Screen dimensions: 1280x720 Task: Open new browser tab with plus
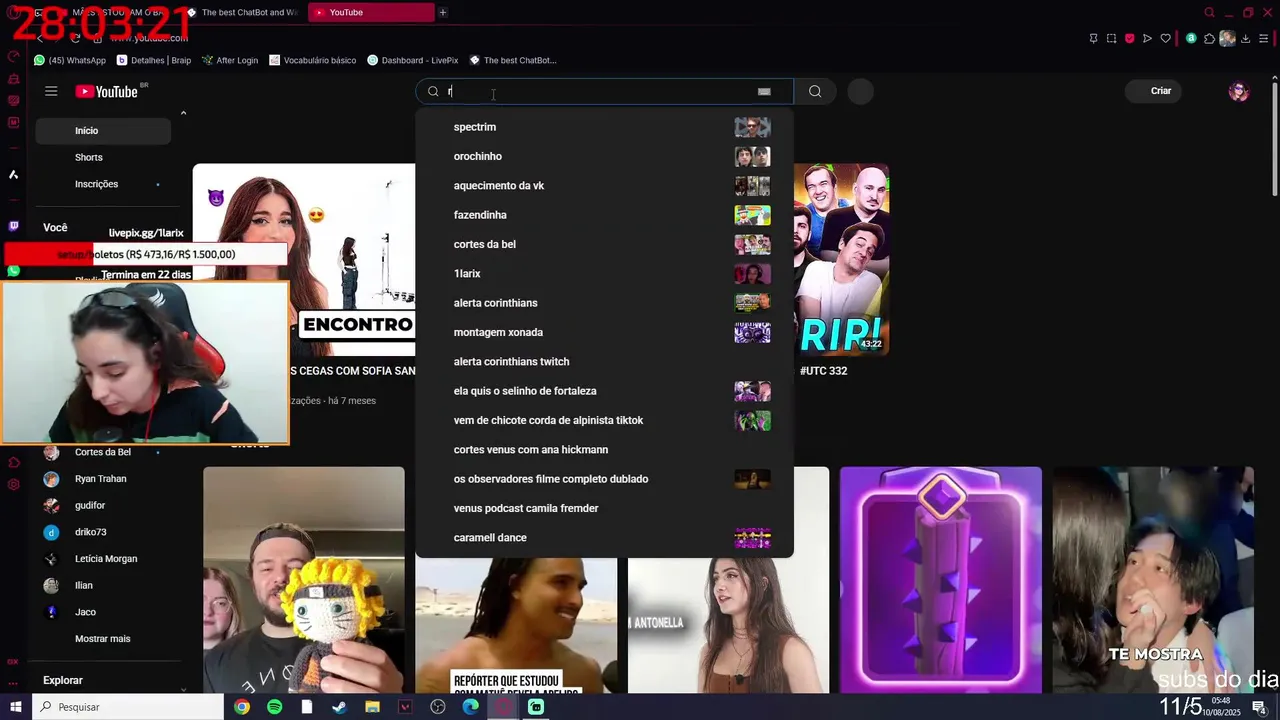(x=443, y=12)
